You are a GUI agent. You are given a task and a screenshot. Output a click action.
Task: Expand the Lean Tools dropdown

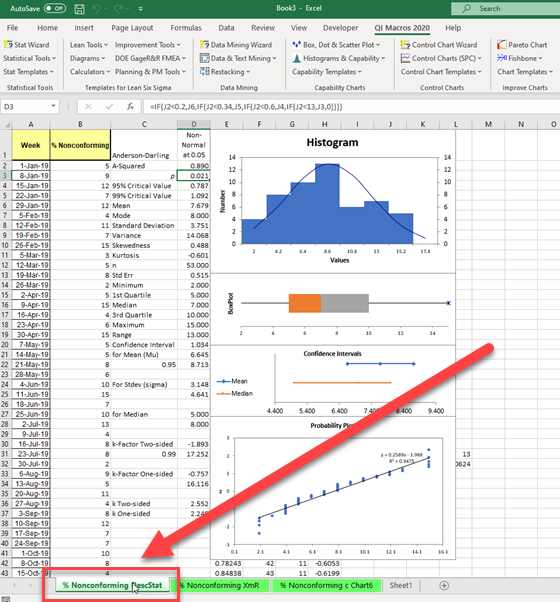89,45
